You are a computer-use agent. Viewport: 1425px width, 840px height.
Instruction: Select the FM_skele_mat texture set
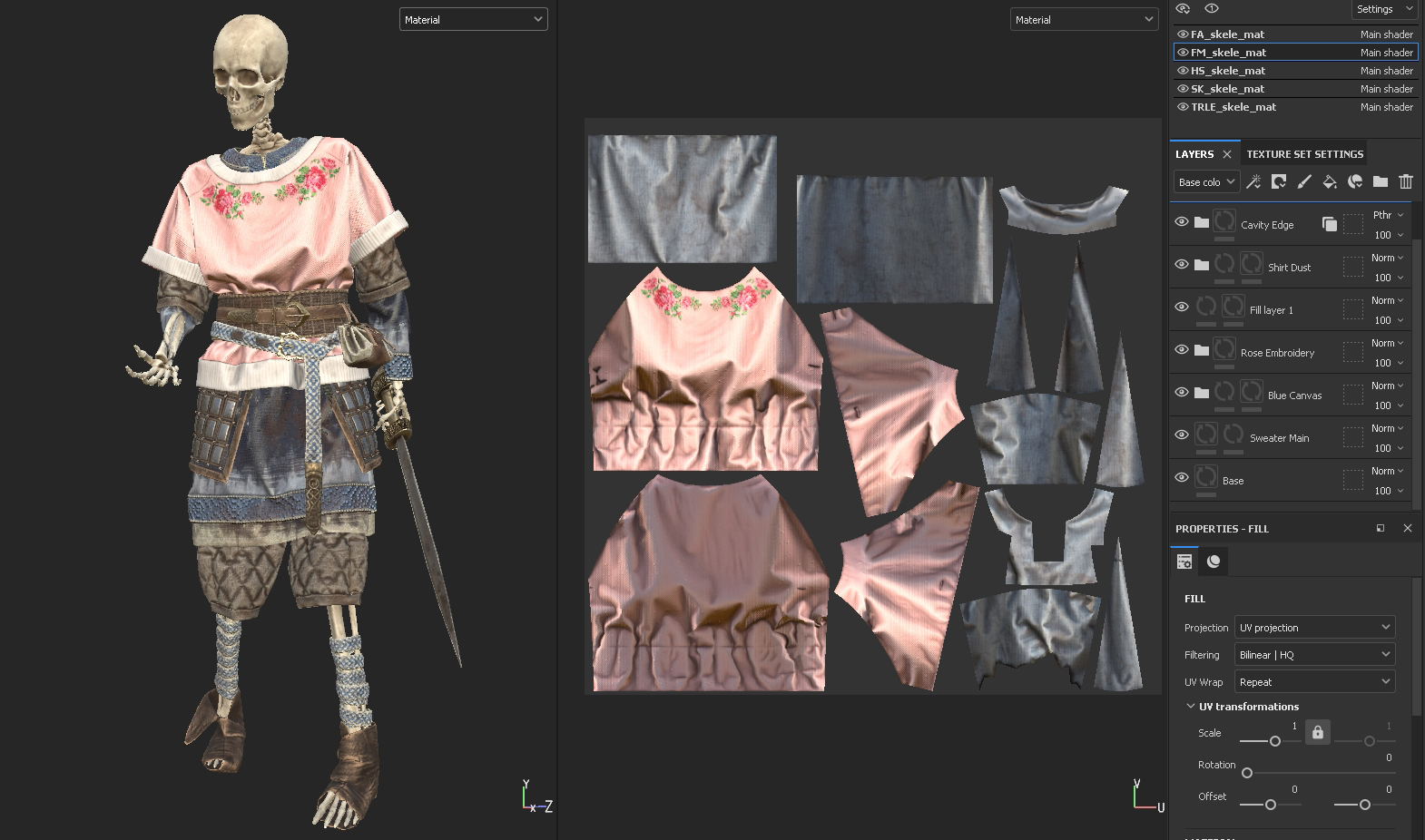[1296, 53]
